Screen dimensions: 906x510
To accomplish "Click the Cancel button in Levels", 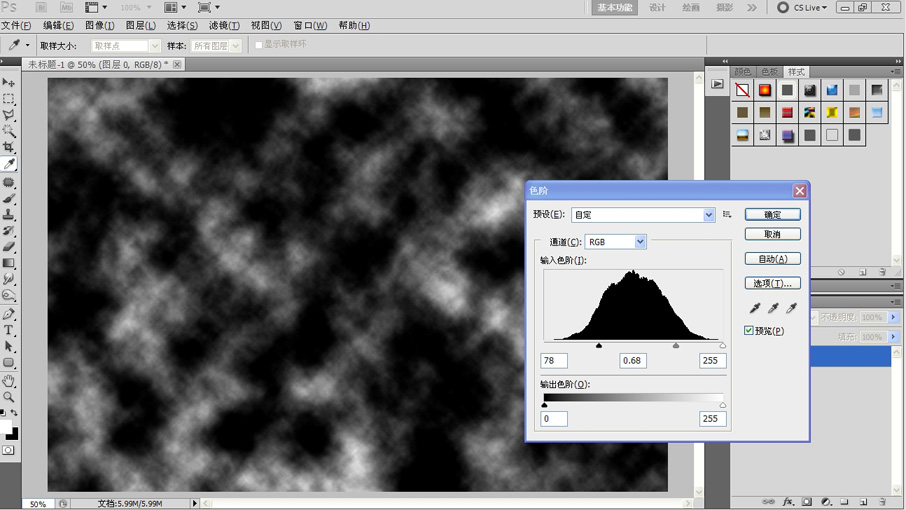I will (773, 234).
